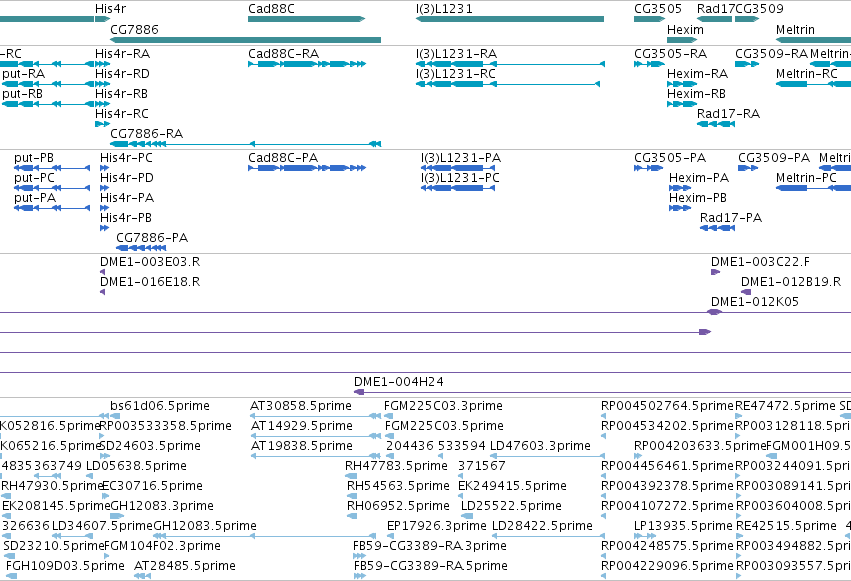
Task: Select the Meltrin gene label
Action: click(795, 30)
